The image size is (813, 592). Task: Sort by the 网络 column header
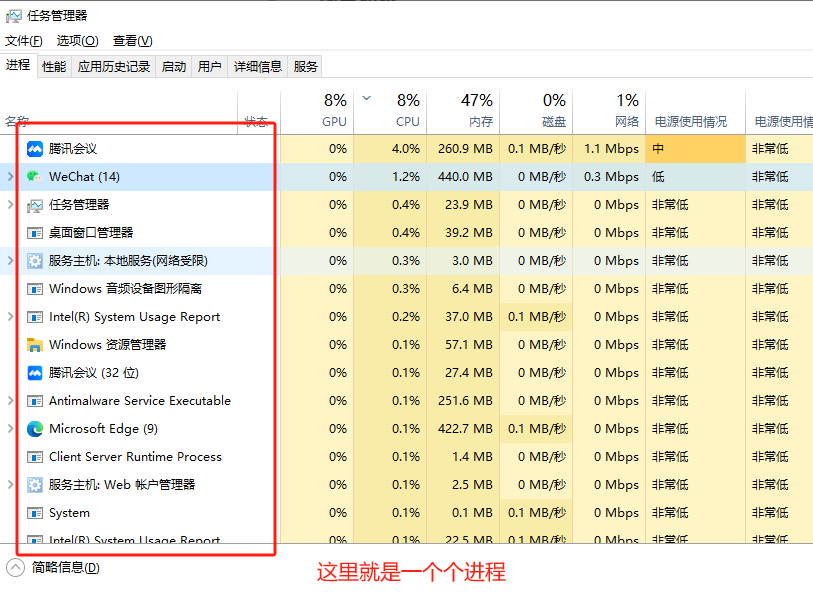pyautogui.click(x=609, y=112)
